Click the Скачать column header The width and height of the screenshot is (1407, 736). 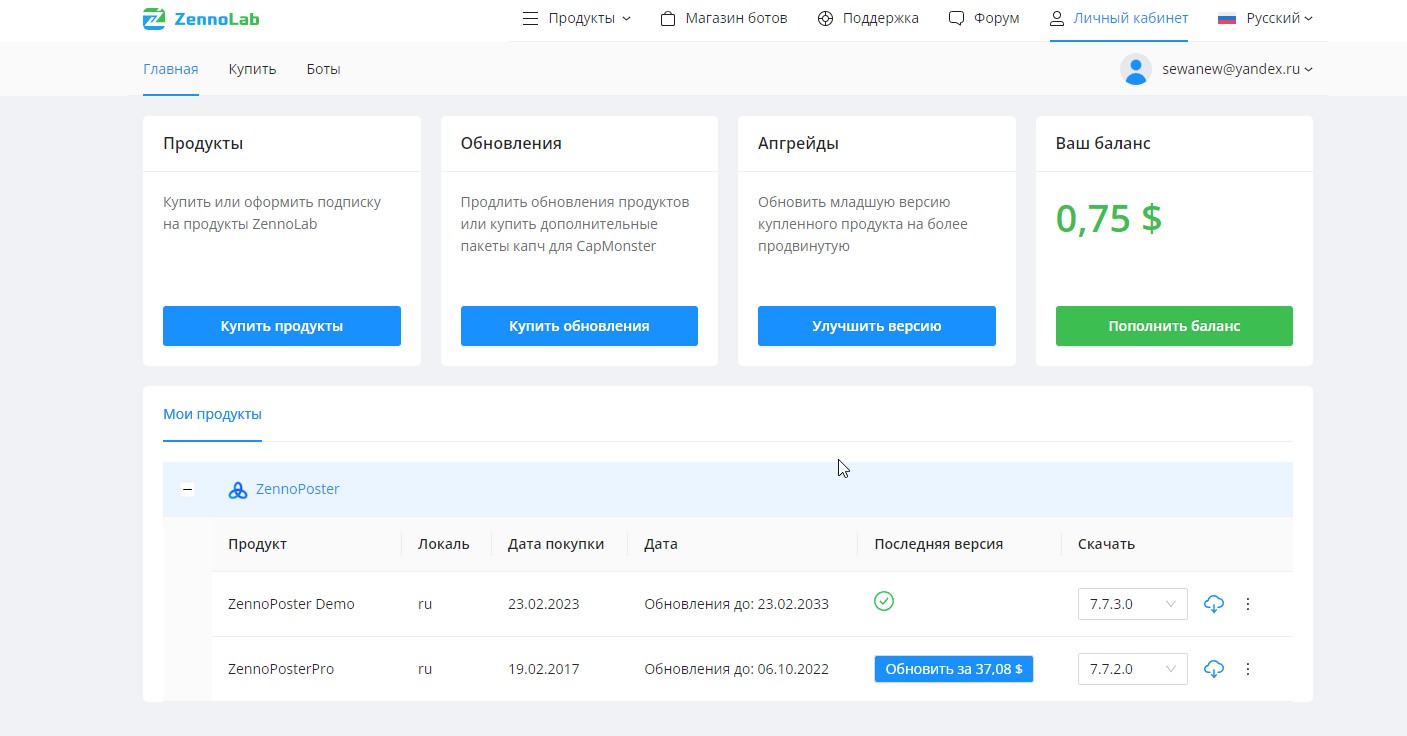tap(1106, 544)
